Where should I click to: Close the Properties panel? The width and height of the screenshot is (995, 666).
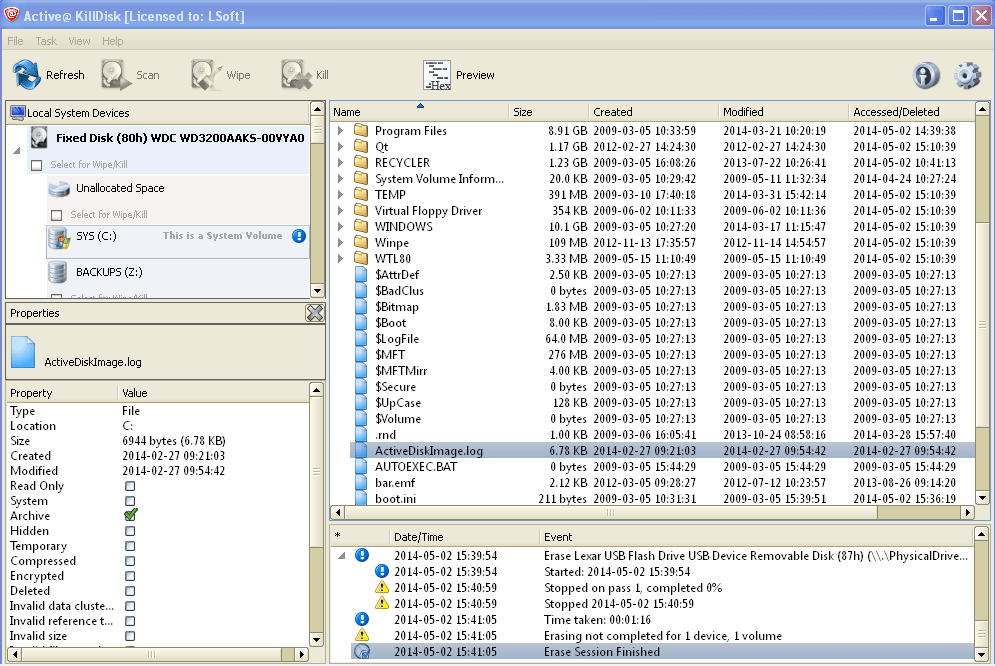[x=314, y=313]
